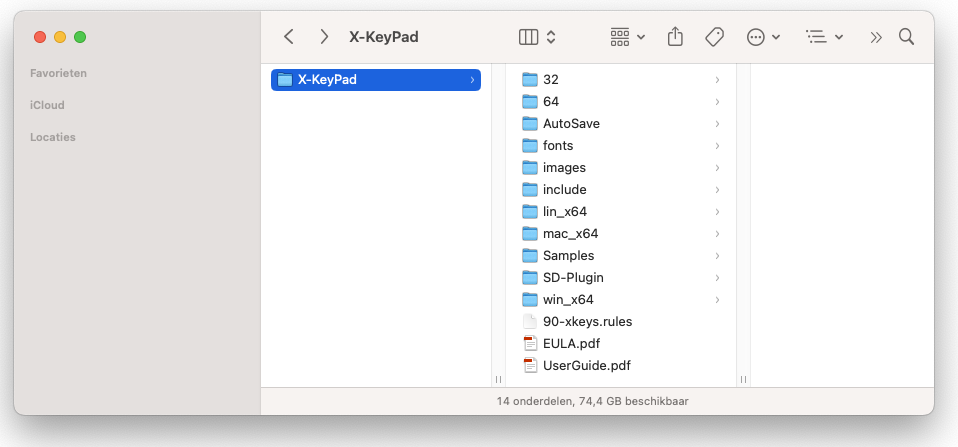Viewport: 958px width, 447px height.
Task: Select the fonts folder name
Action: 558,146
